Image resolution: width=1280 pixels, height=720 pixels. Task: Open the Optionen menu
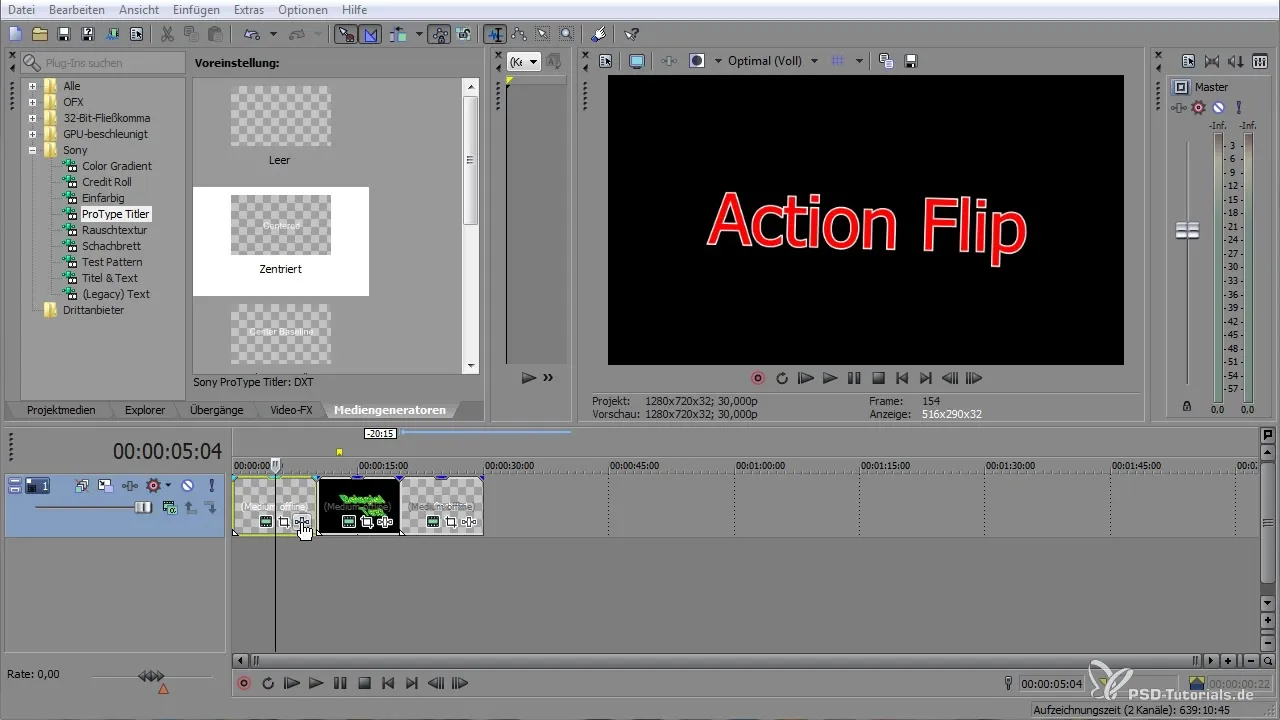coord(303,9)
